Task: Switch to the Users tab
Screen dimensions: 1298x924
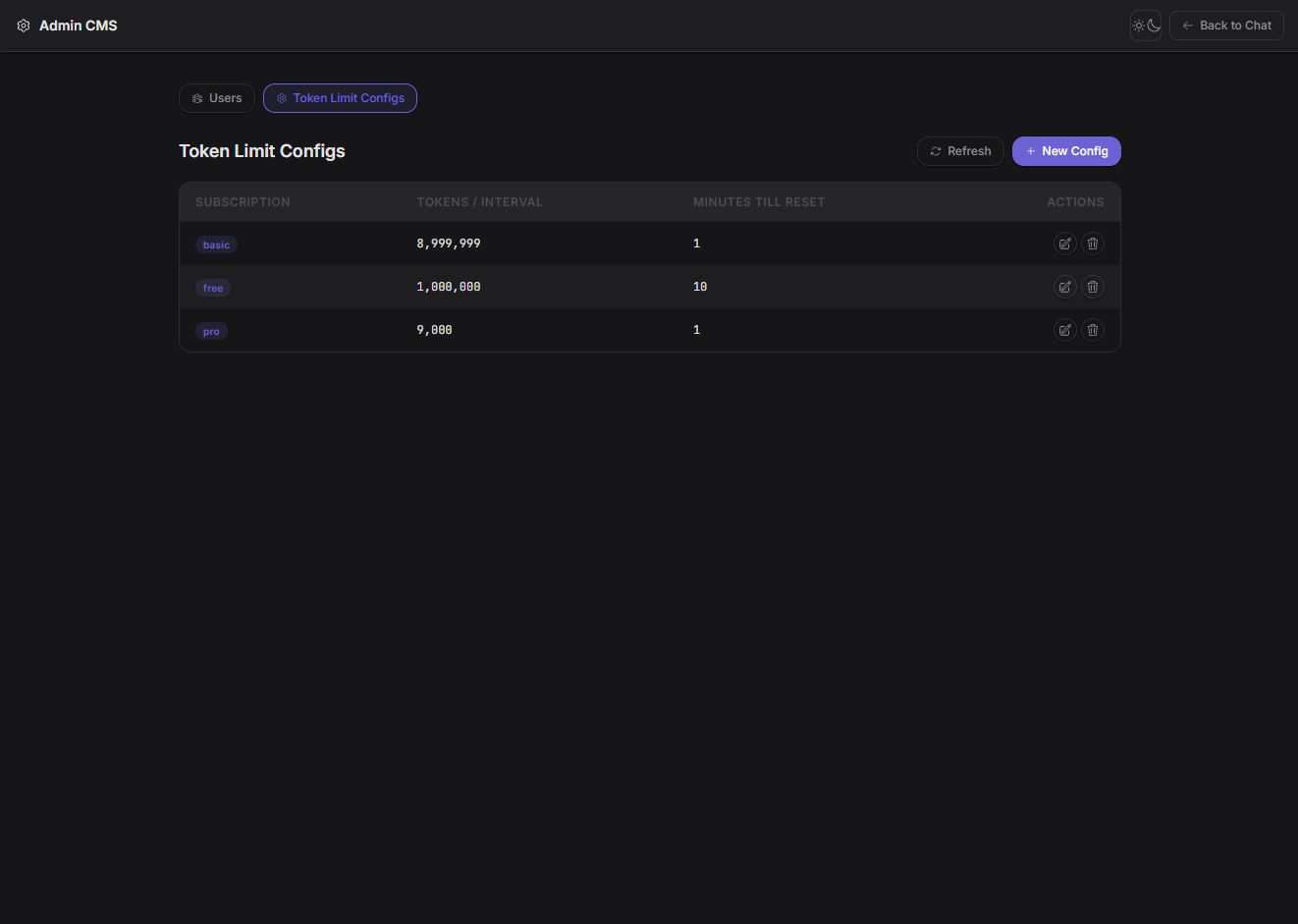Action: (217, 98)
